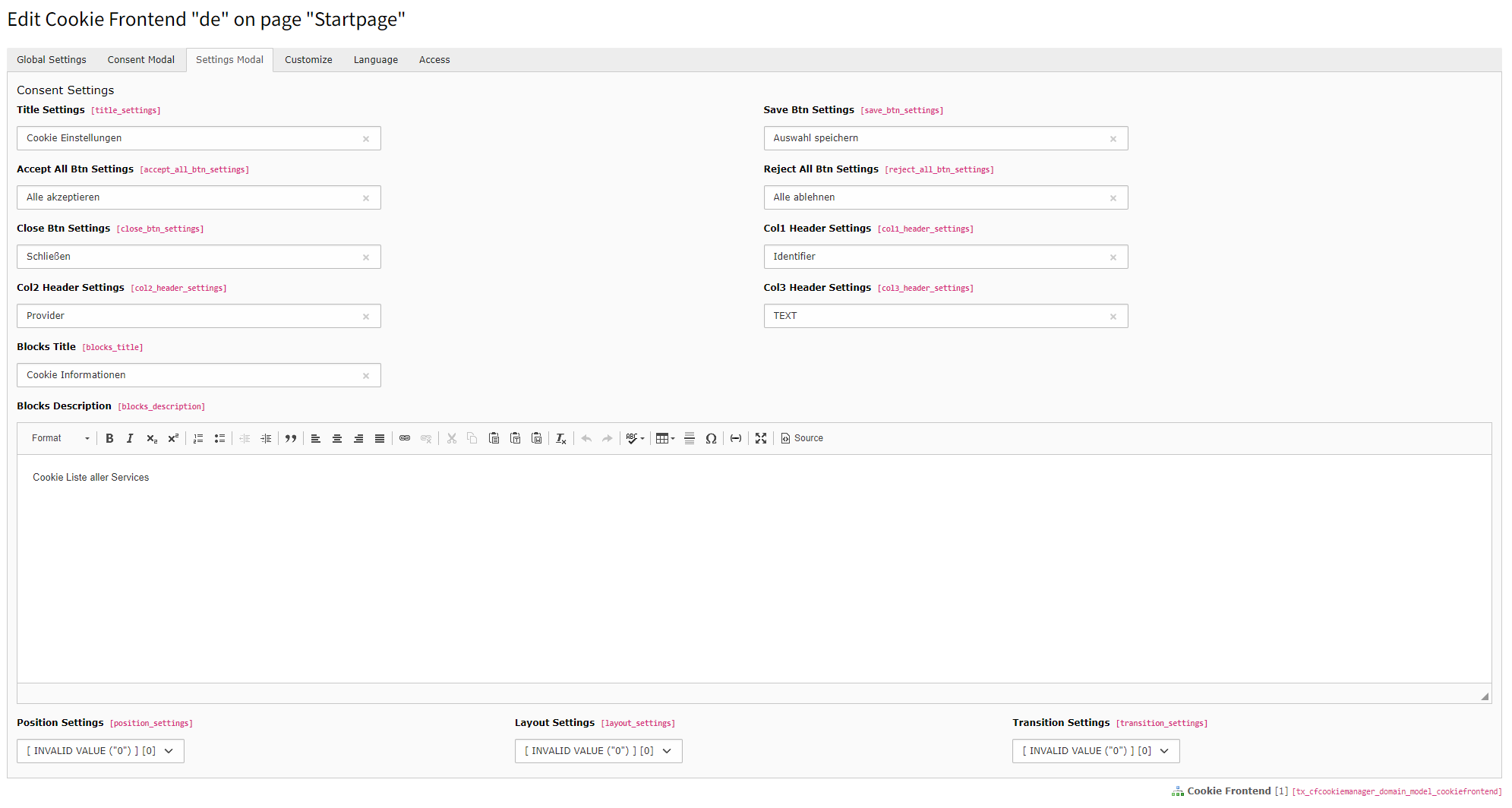The image size is (1512, 808).
Task: Open the Format dropdown
Action: click(x=60, y=438)
